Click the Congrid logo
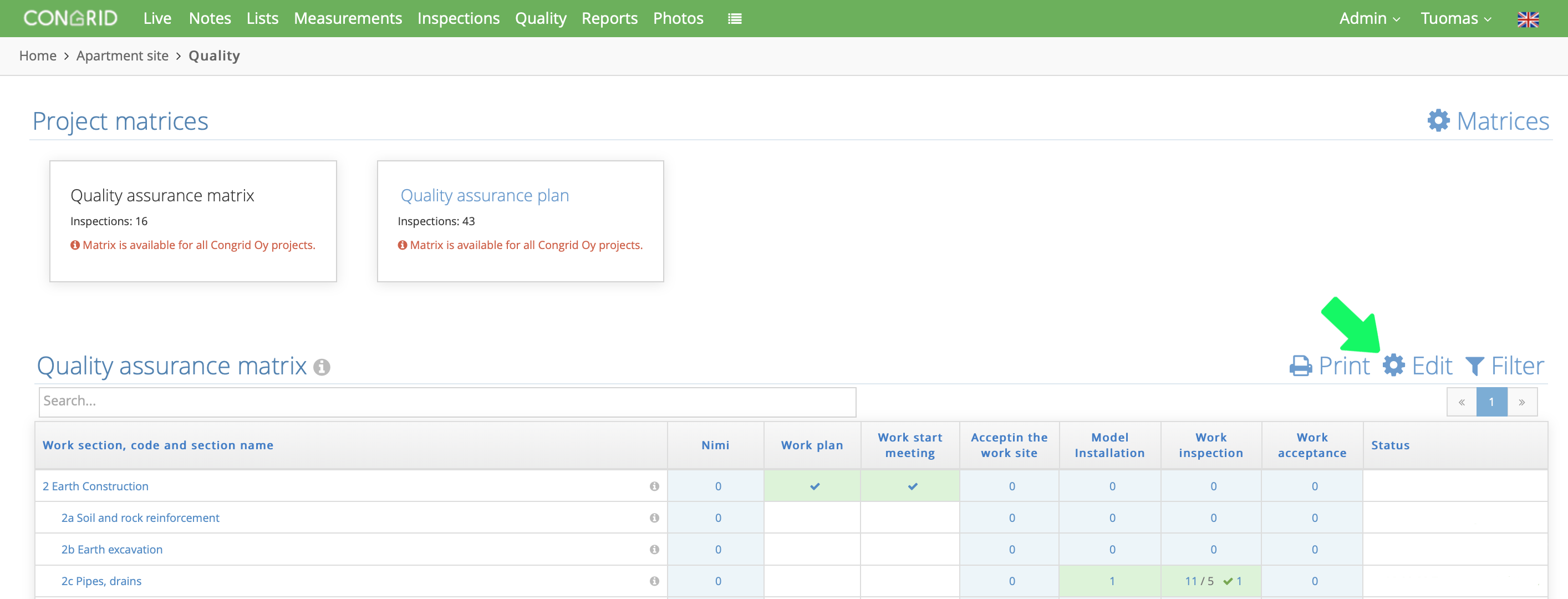Viewport: 1568px width, 599px height. click(x=70, y=18)
